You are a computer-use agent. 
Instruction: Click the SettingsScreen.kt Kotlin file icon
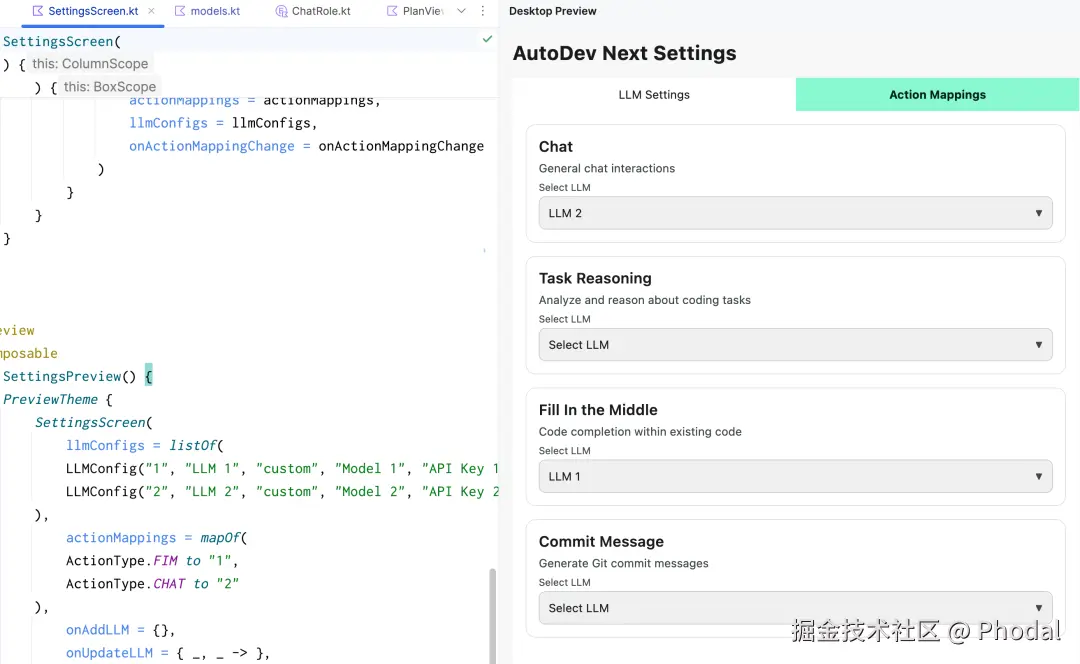(x=38, y=11)
